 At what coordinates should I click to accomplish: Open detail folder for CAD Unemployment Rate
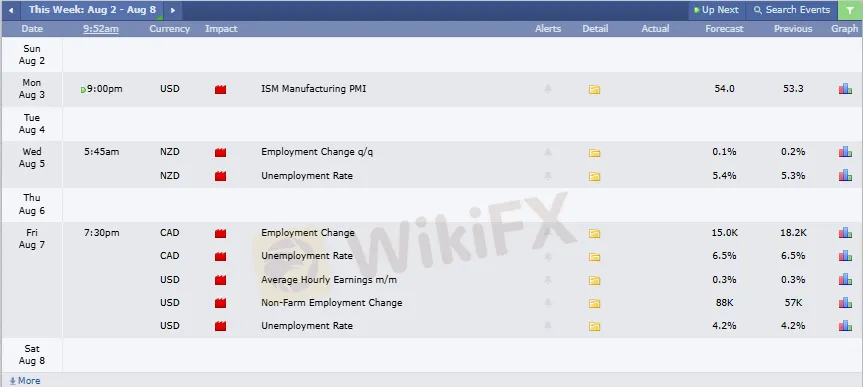point(594,257)
